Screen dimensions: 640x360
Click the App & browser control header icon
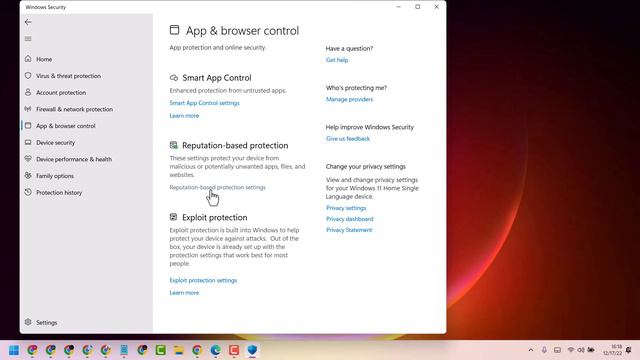(x=174, y=30)
